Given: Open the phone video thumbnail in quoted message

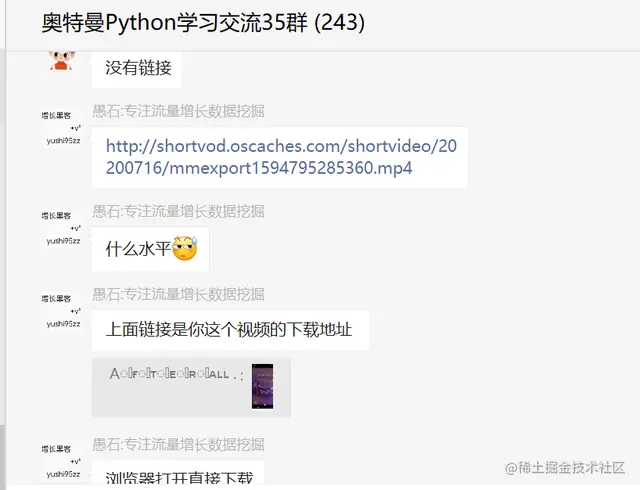Looking at the screenshot, I should (x=262, y=386).
